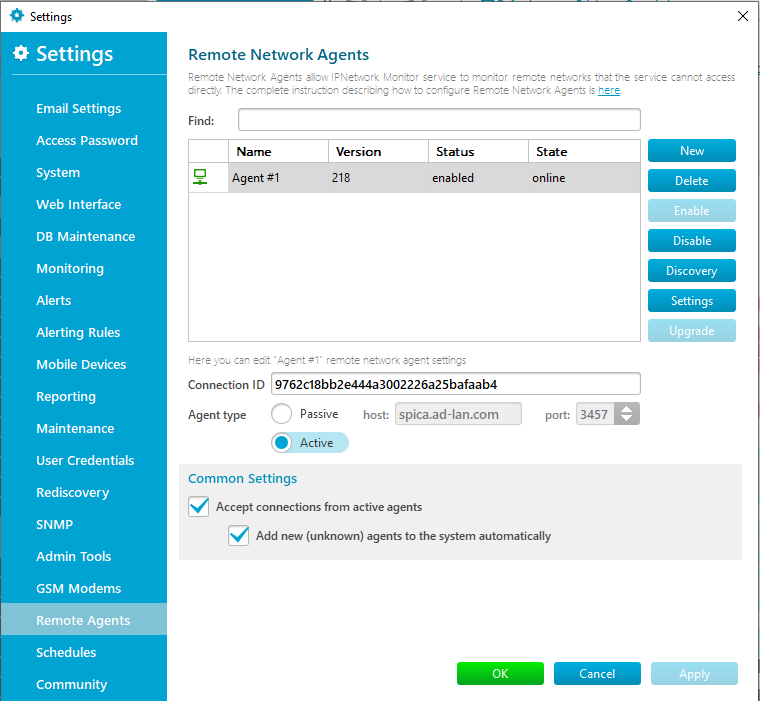The image size is (760, 701).
Task: Select the Passive agent type radio button
Action: tap(282, 414)
